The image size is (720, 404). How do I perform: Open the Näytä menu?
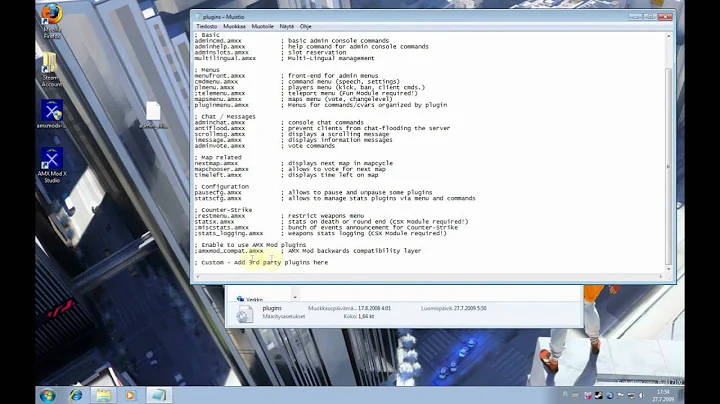tap(287, 27)
